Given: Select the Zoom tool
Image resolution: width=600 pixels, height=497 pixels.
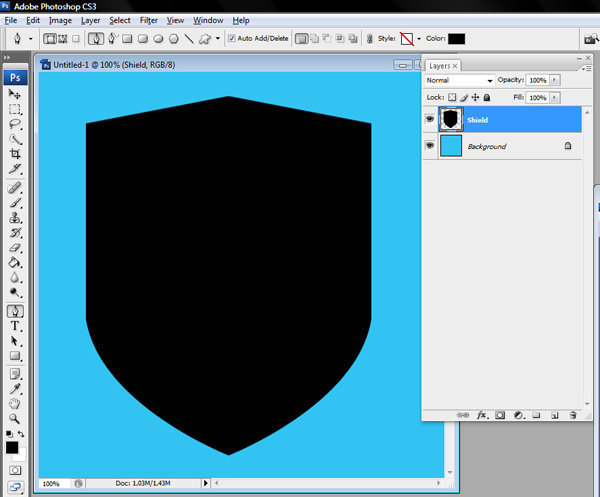Looking at the screenshot, I should pyautogui.click(x=15, y=419).
